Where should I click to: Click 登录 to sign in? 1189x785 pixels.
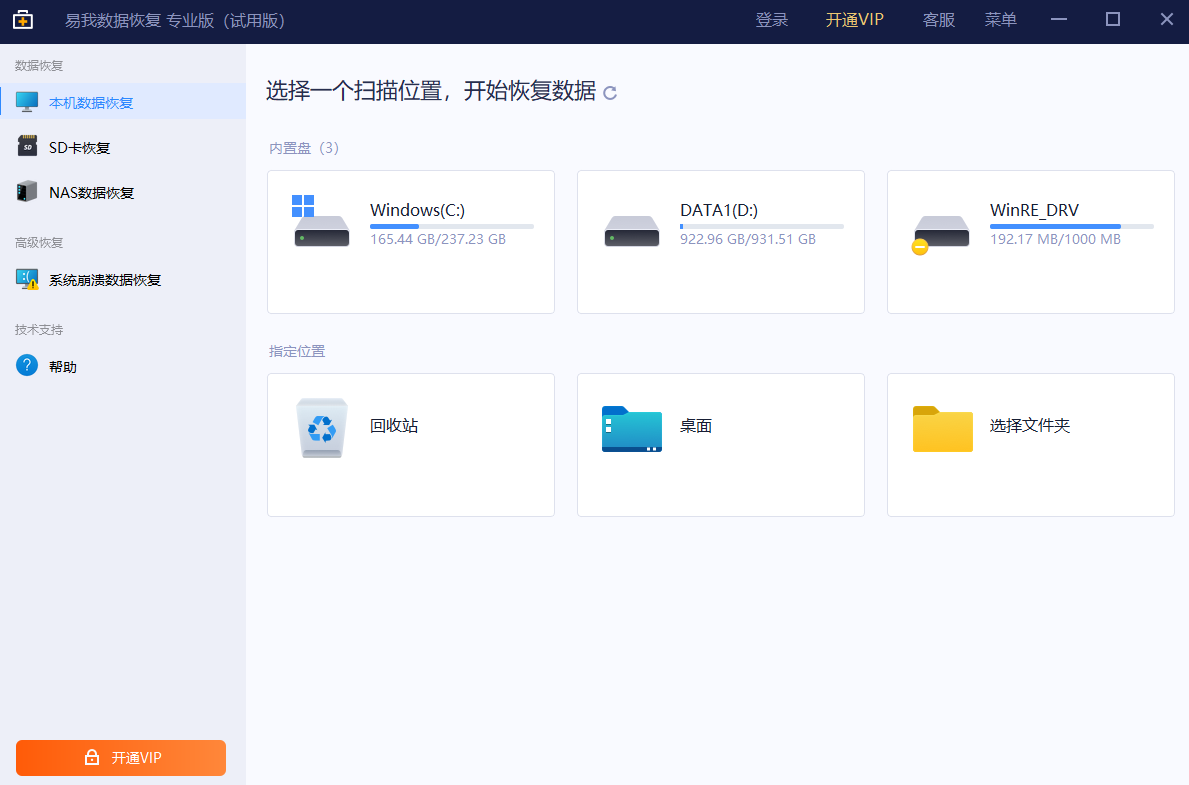[x=772, y=19]
